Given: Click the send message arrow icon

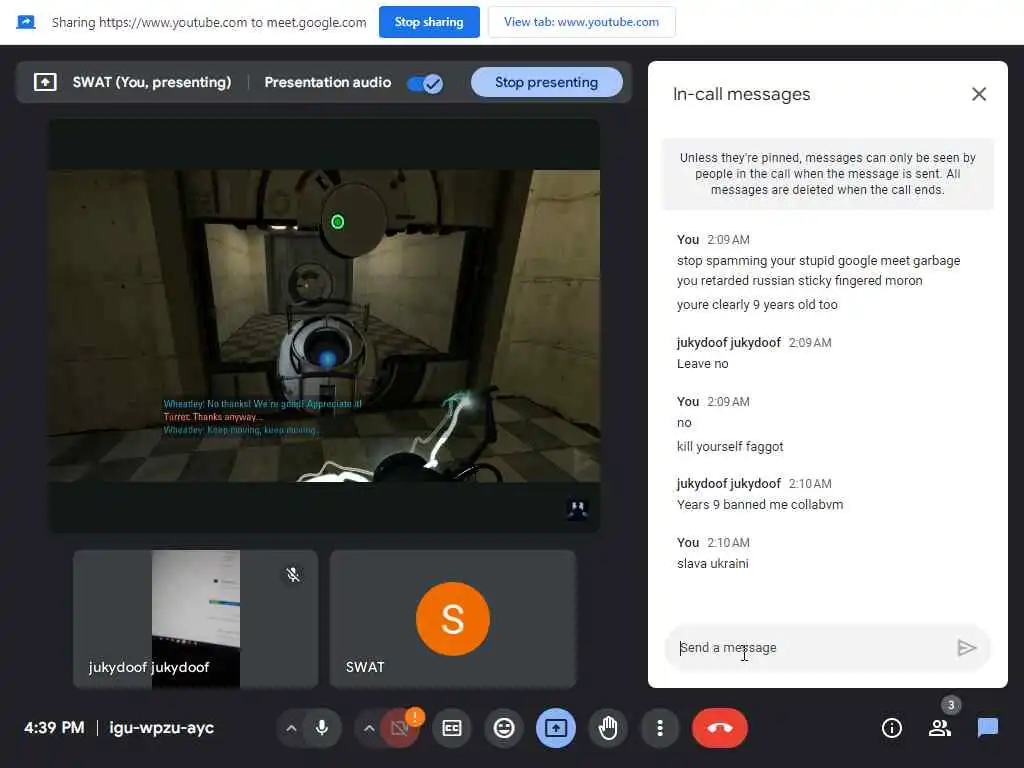Looking at the screenshot, I should coord(967,648).
